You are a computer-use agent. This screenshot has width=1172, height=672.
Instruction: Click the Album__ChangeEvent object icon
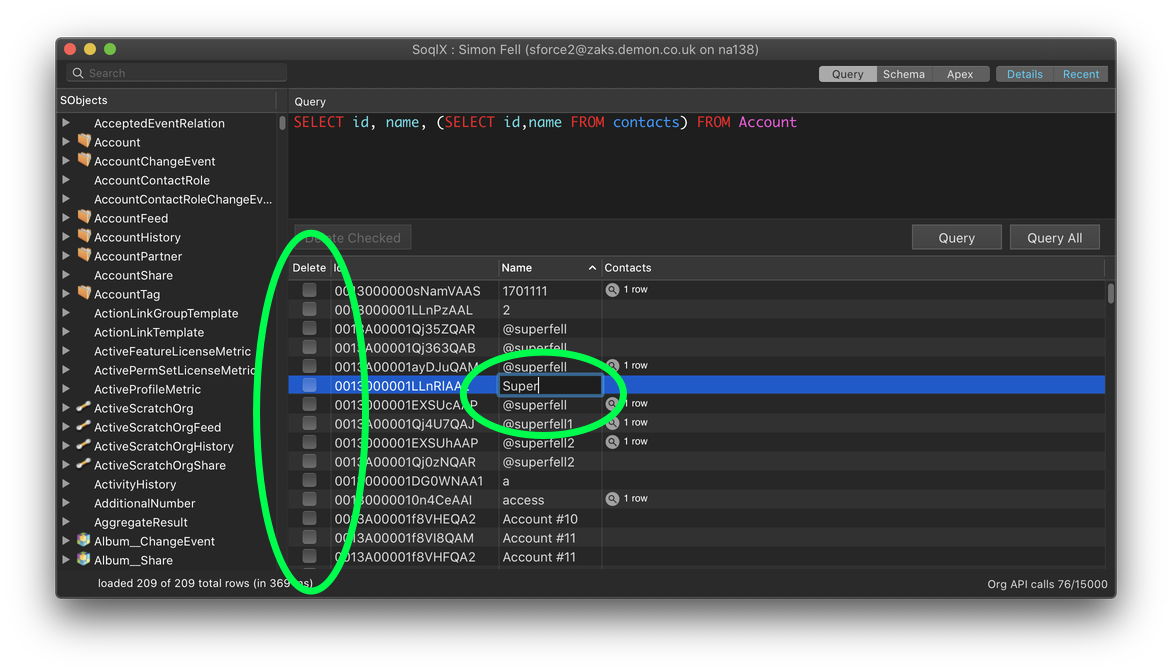[84, 540]
